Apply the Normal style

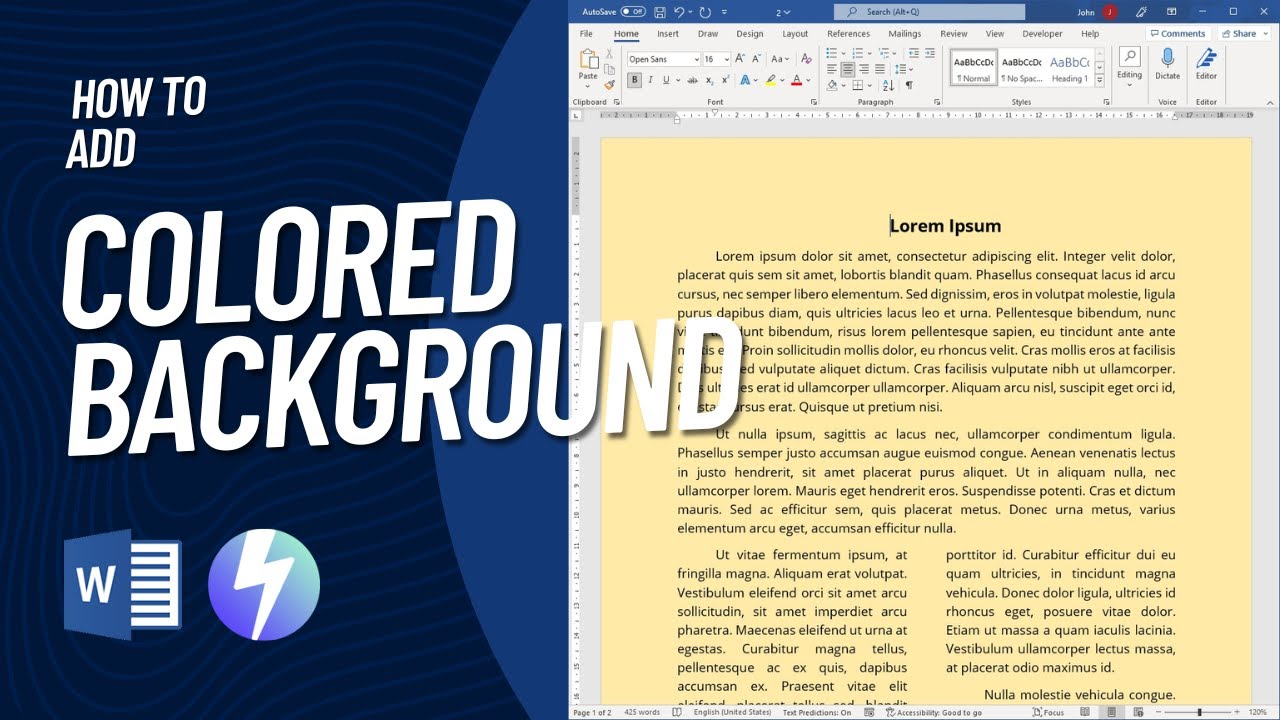click(x=973, y=68)
